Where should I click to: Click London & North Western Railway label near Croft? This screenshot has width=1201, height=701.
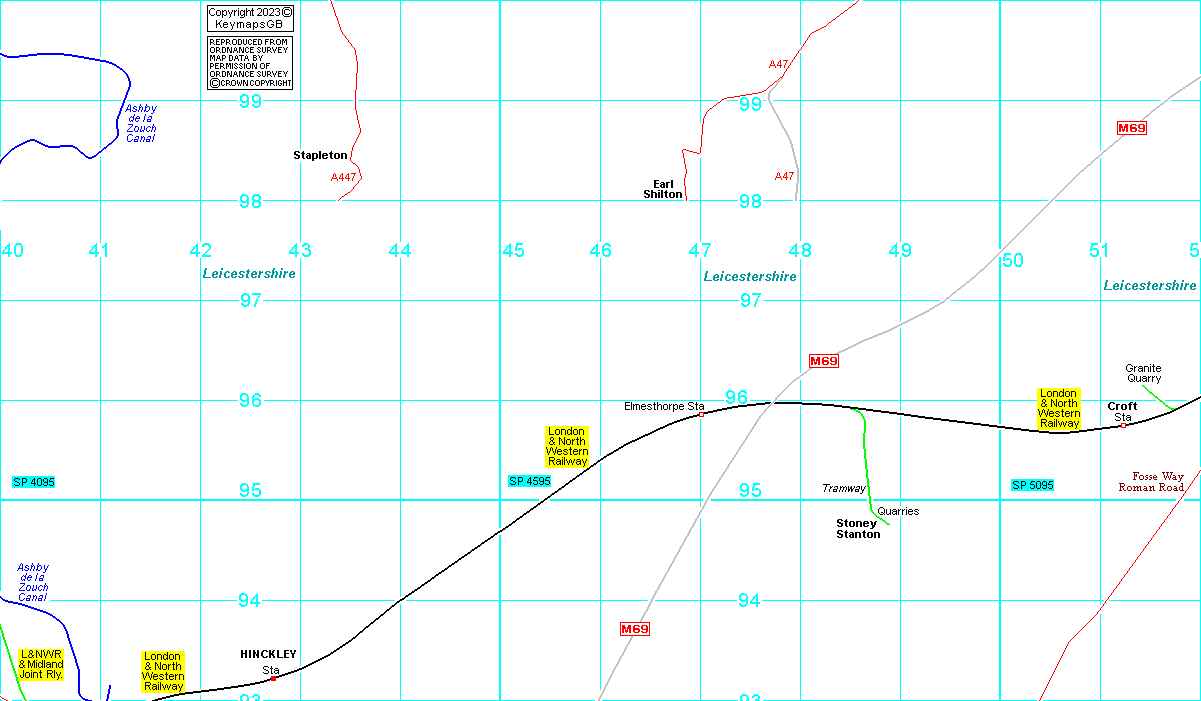point(1059,409)
